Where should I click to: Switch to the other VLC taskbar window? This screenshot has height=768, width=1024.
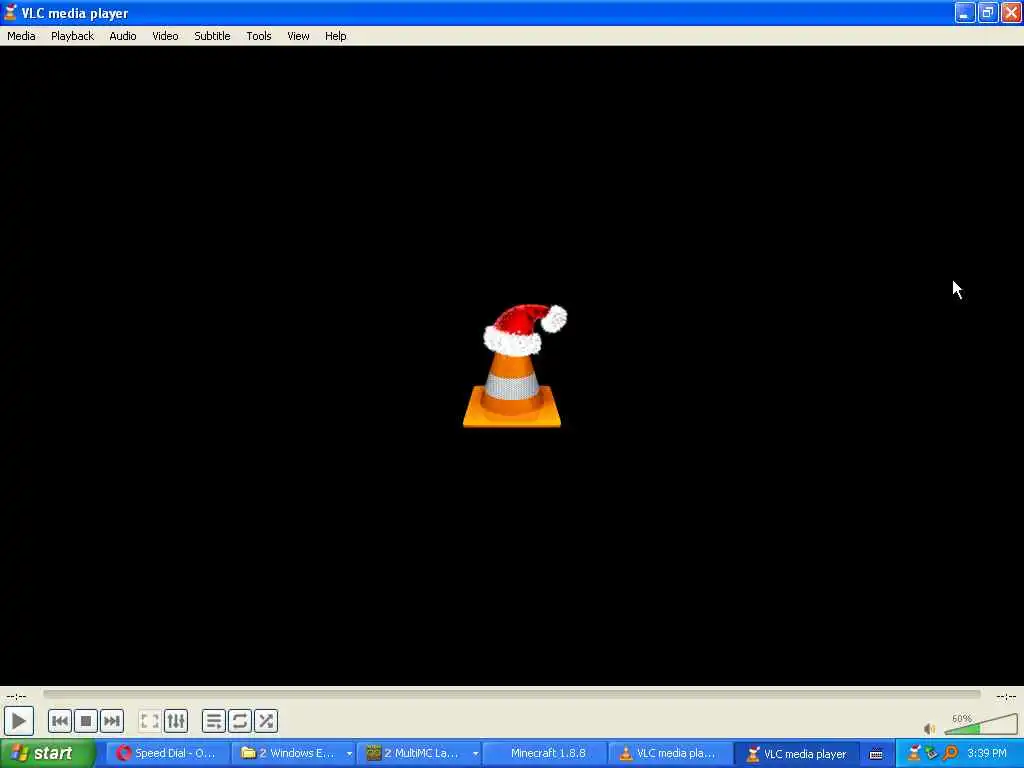(670, 753)
